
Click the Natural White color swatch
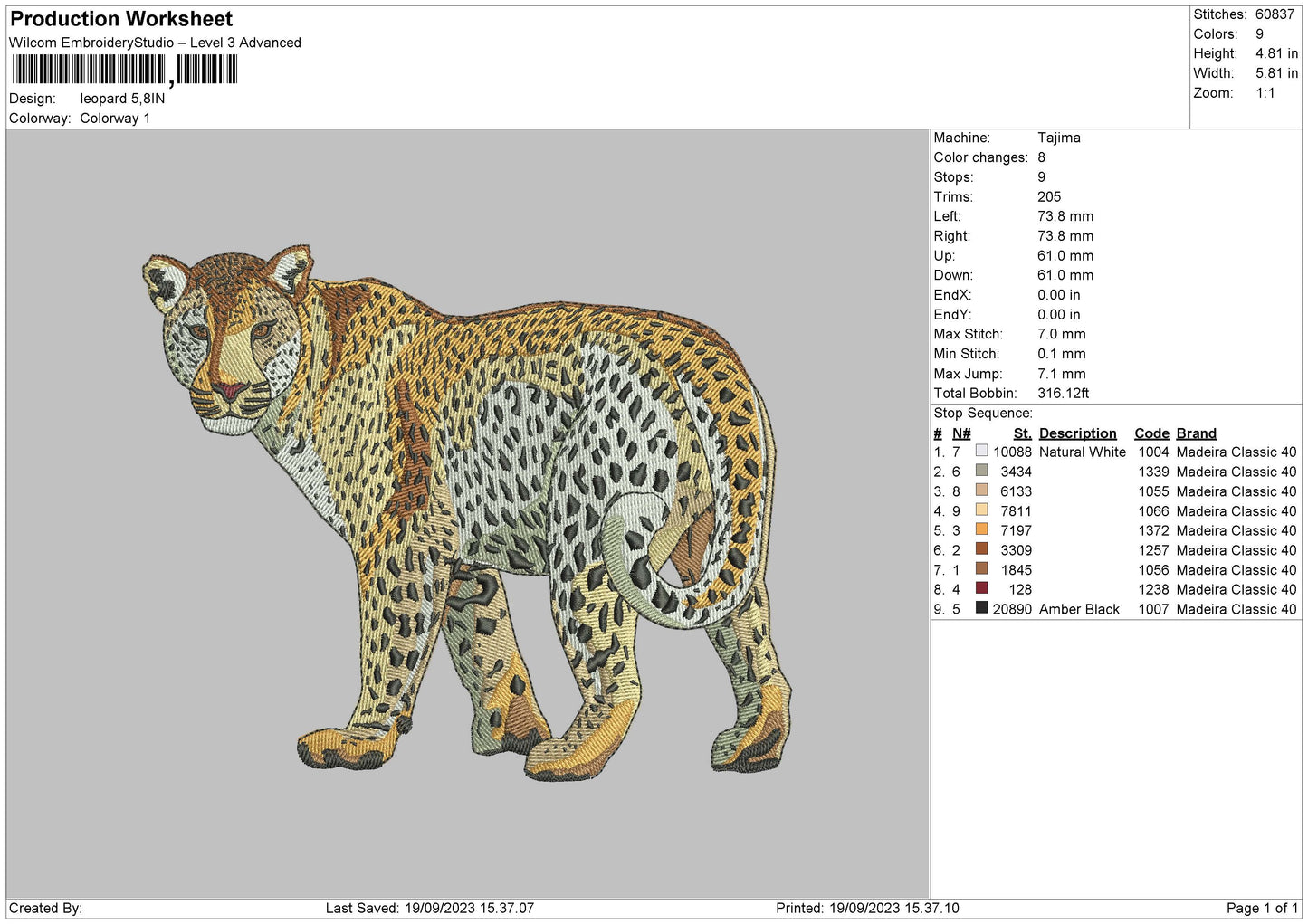(981, 451)
